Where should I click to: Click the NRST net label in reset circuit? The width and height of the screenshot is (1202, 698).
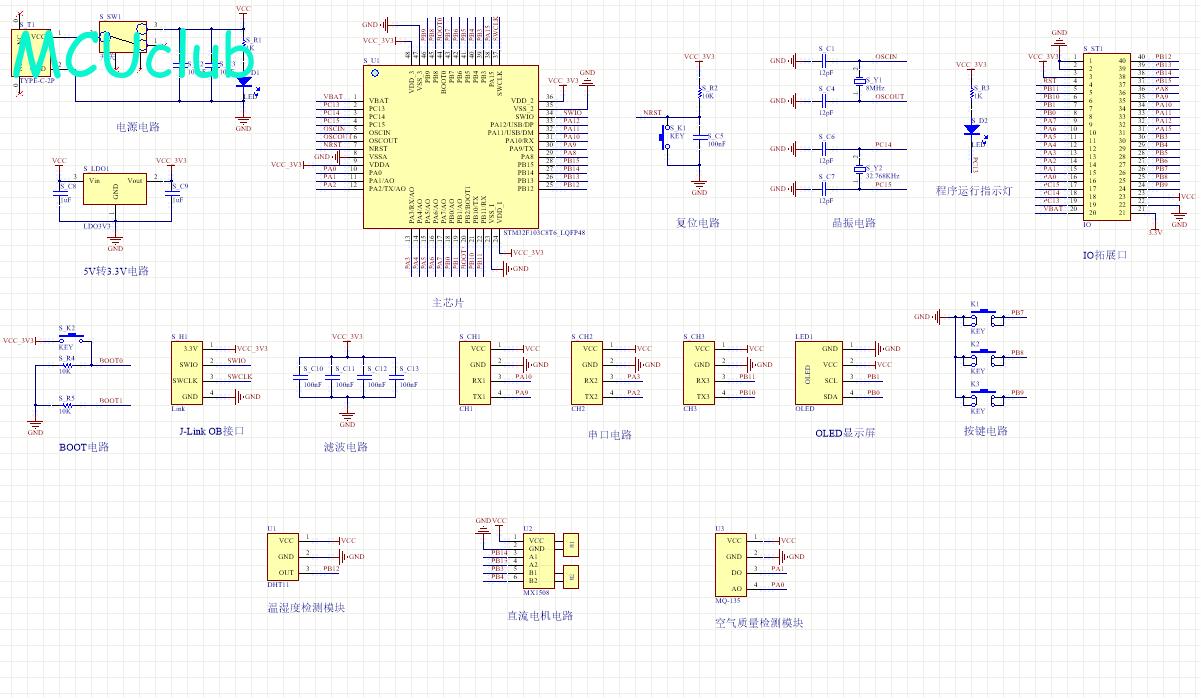tap(652, 113)
